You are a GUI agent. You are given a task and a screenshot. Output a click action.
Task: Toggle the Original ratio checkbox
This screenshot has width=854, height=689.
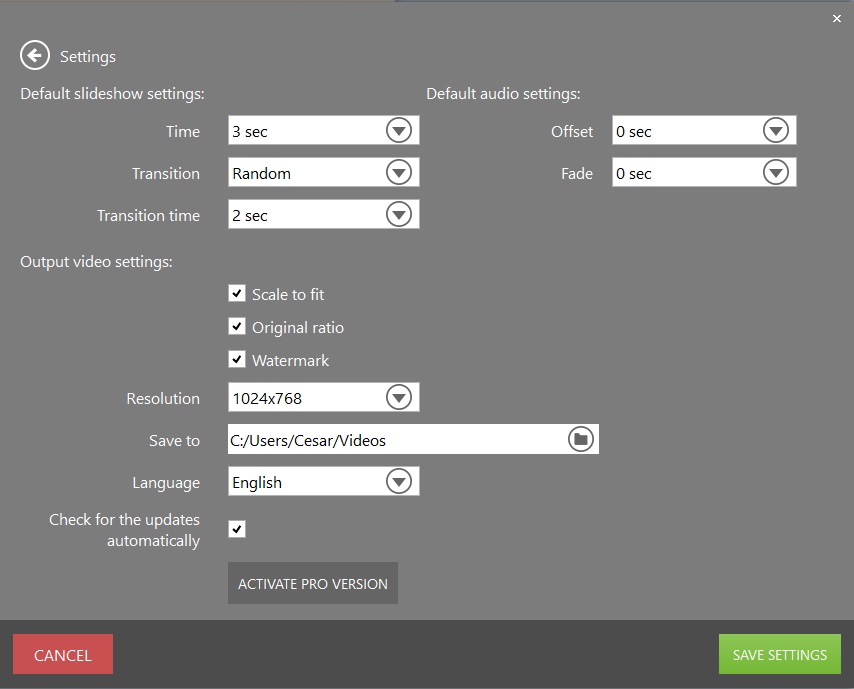pos(237,326)
